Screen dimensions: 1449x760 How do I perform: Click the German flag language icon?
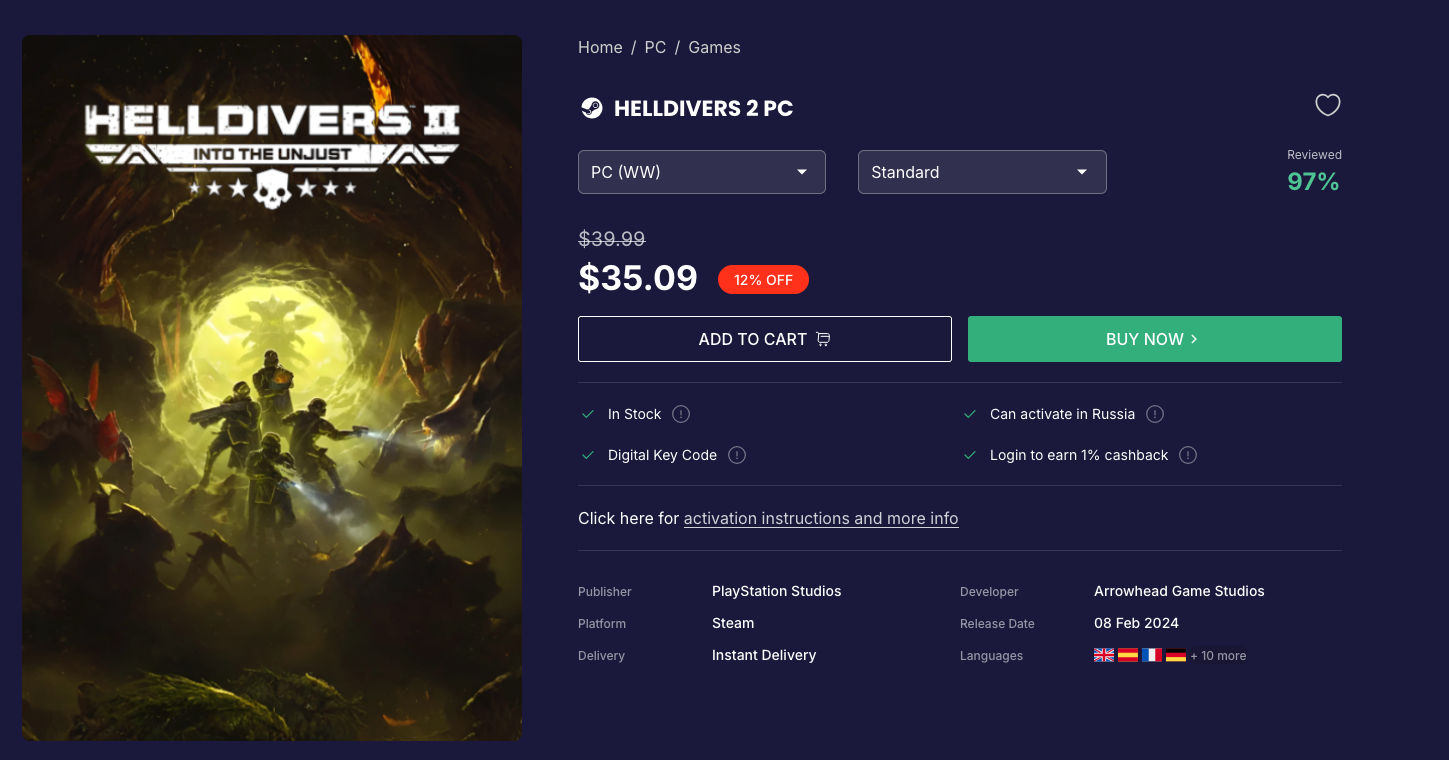tap(1176, 656)
